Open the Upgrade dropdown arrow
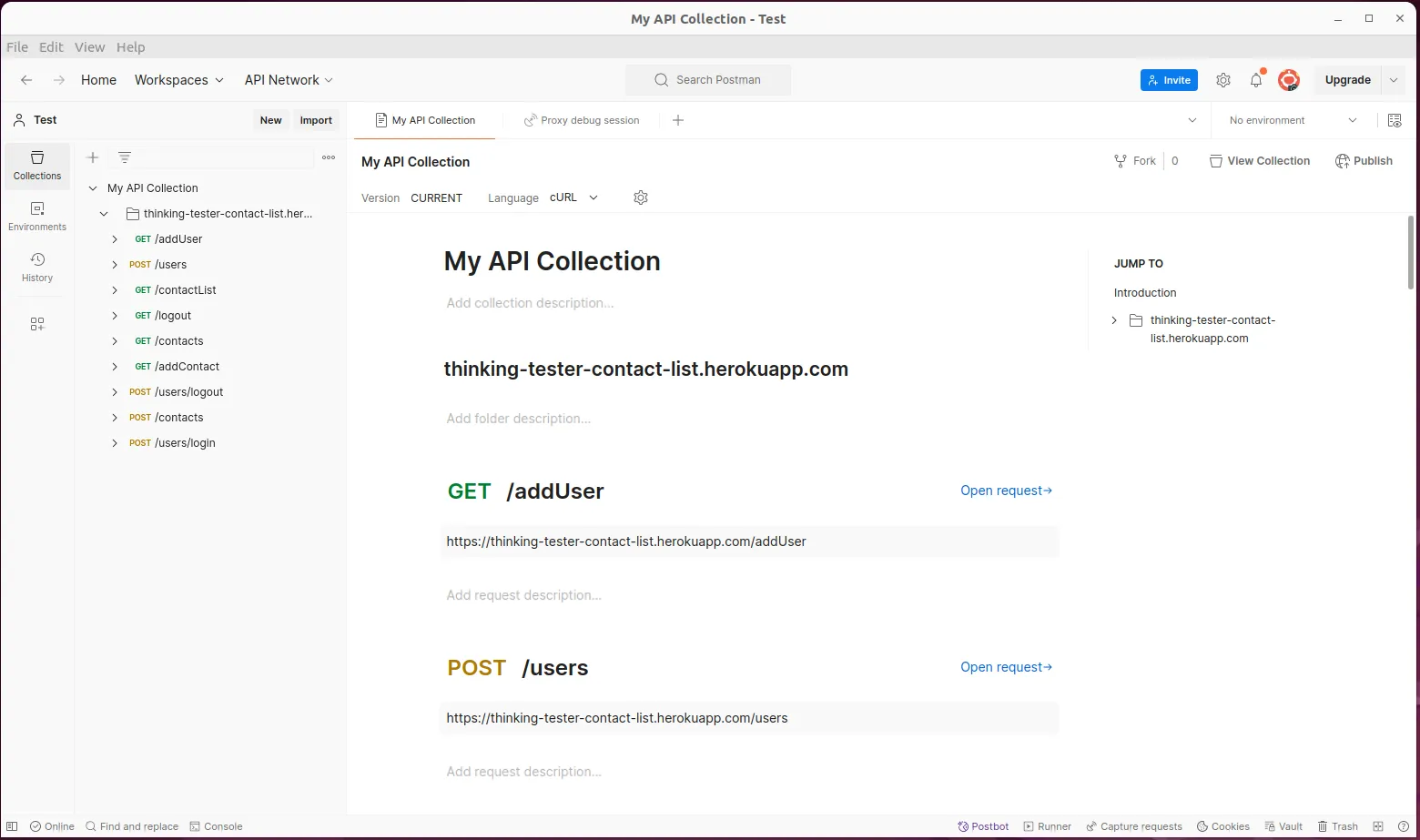 tap(1394, 80)
